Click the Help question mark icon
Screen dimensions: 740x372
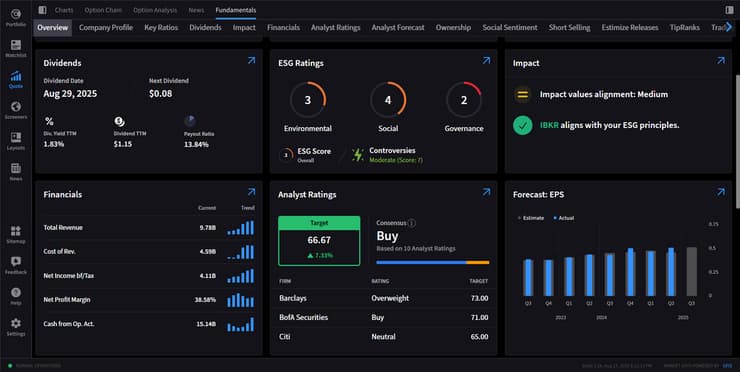(x=16, y=293)
